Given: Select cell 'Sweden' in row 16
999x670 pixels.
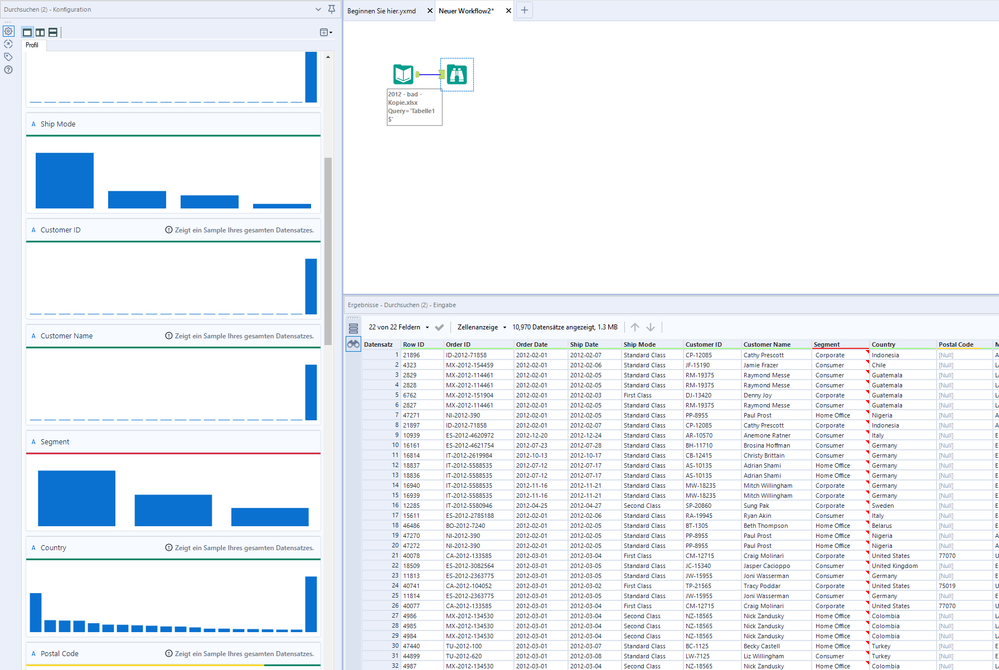Looking at the screenshot, I should (x=902, y=506).
